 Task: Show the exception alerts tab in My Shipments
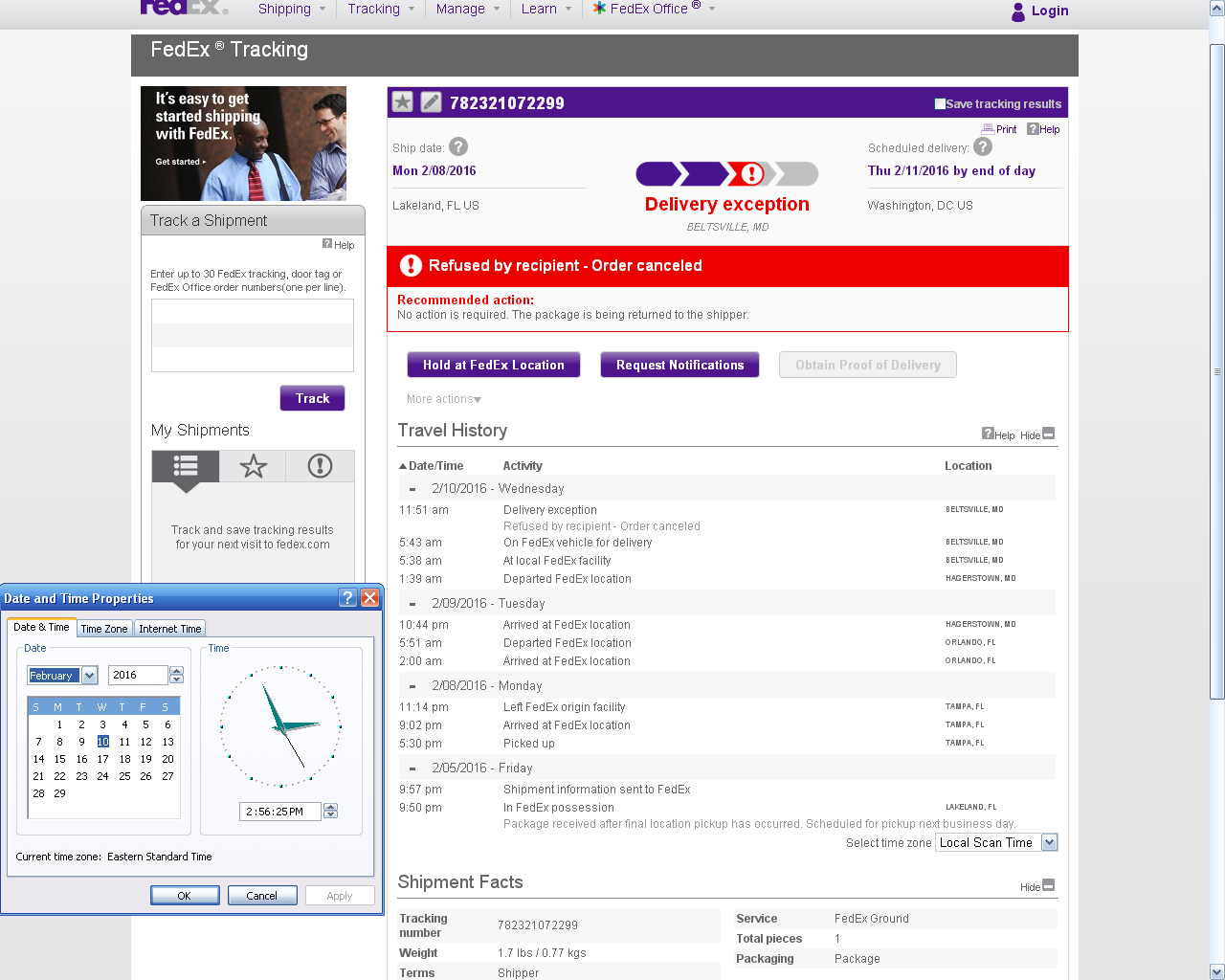click(x=320, y=466)
